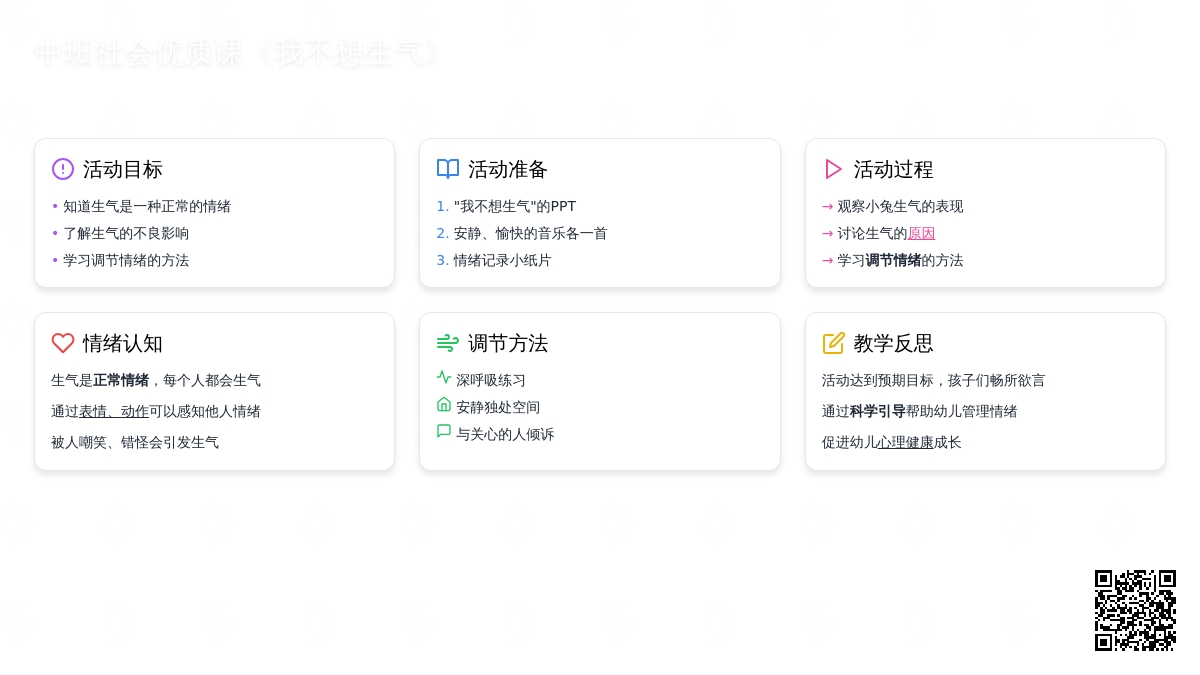
Task: Open the underlined 心理健康 link
Action: pos(905,442)
